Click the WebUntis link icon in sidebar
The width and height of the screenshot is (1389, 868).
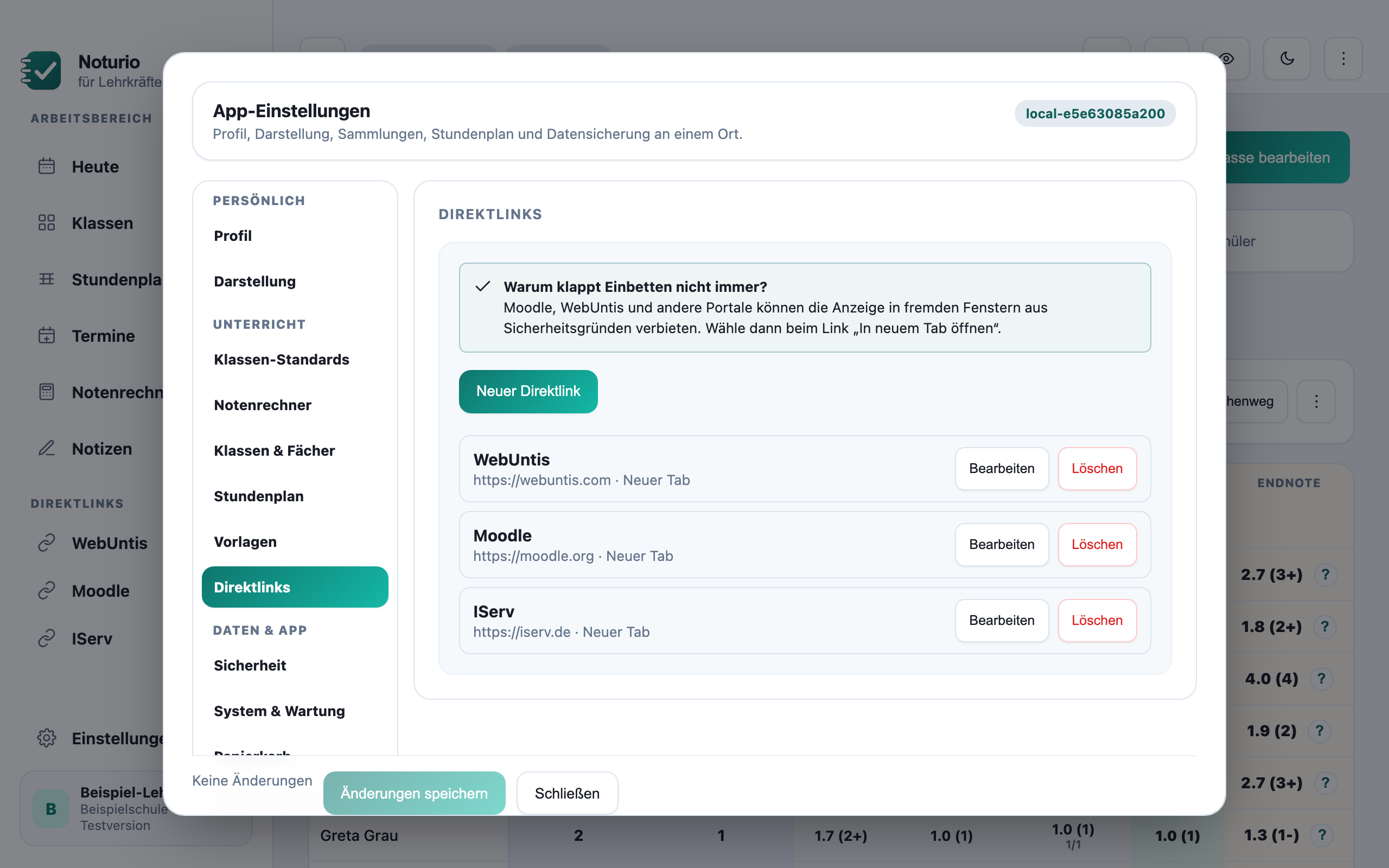coord(47,542)
